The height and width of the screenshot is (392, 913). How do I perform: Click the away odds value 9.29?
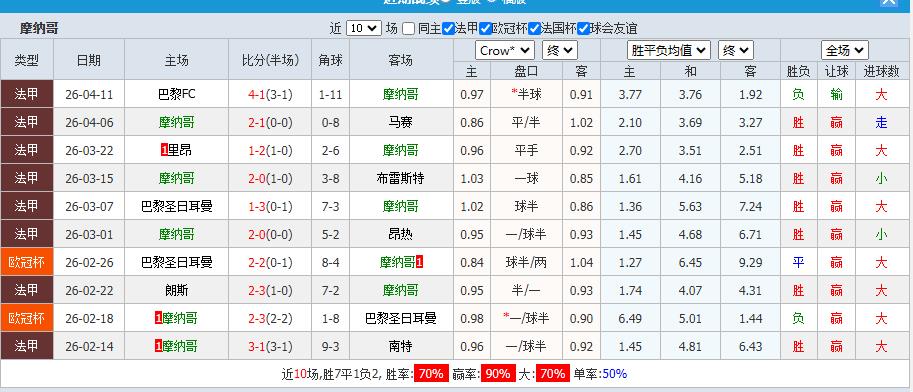pyautogui.click(x=750, y=263)
